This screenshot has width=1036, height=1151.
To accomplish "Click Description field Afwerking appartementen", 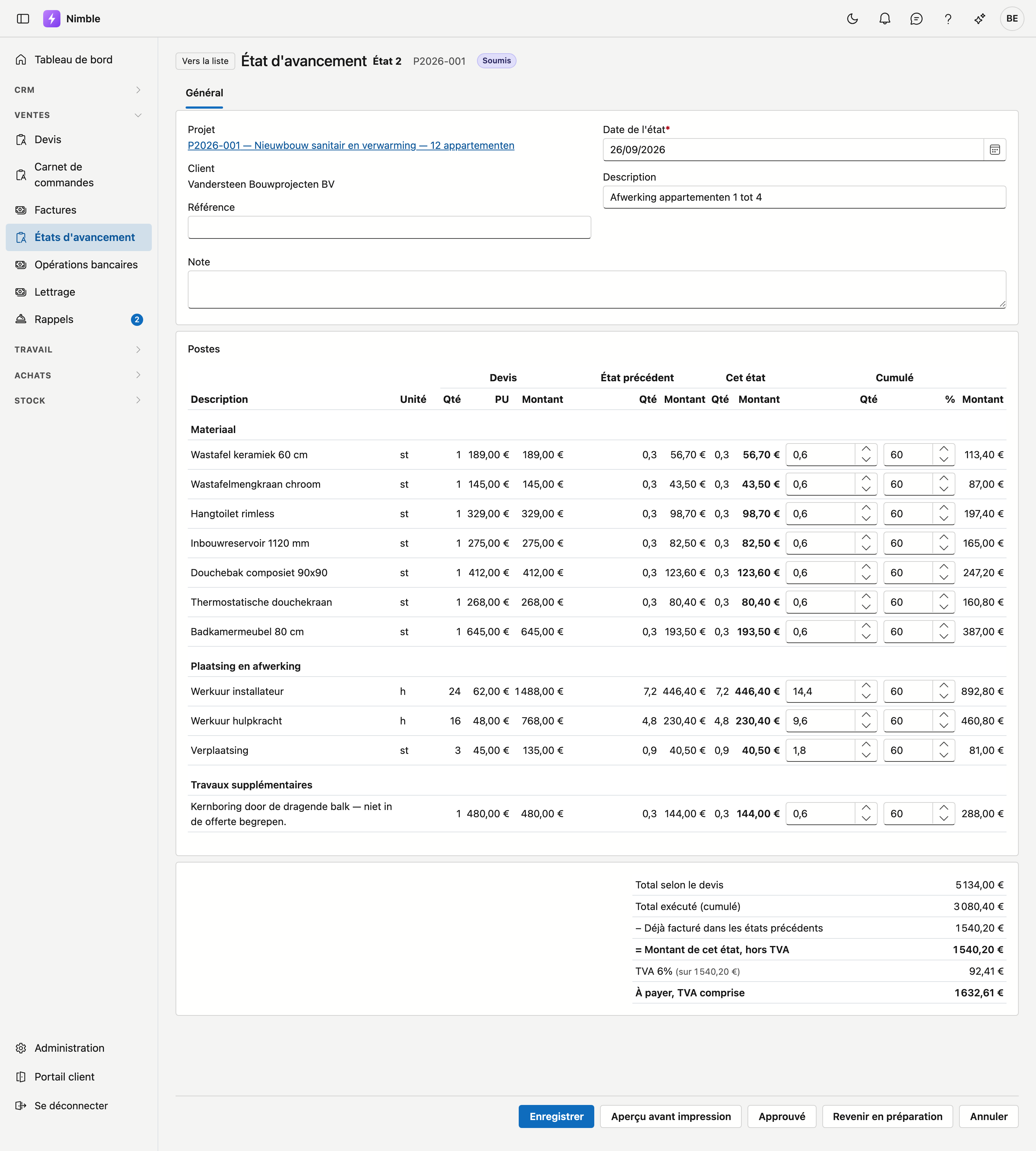I will pos(804,197).
